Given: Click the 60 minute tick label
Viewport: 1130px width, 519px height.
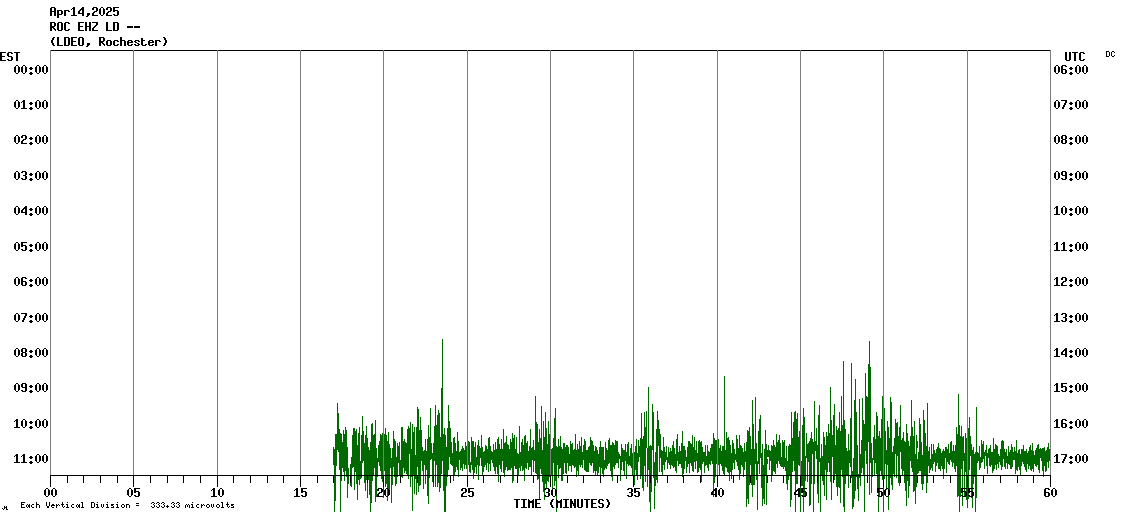Looking at the screenshot, I should 1050,492.
